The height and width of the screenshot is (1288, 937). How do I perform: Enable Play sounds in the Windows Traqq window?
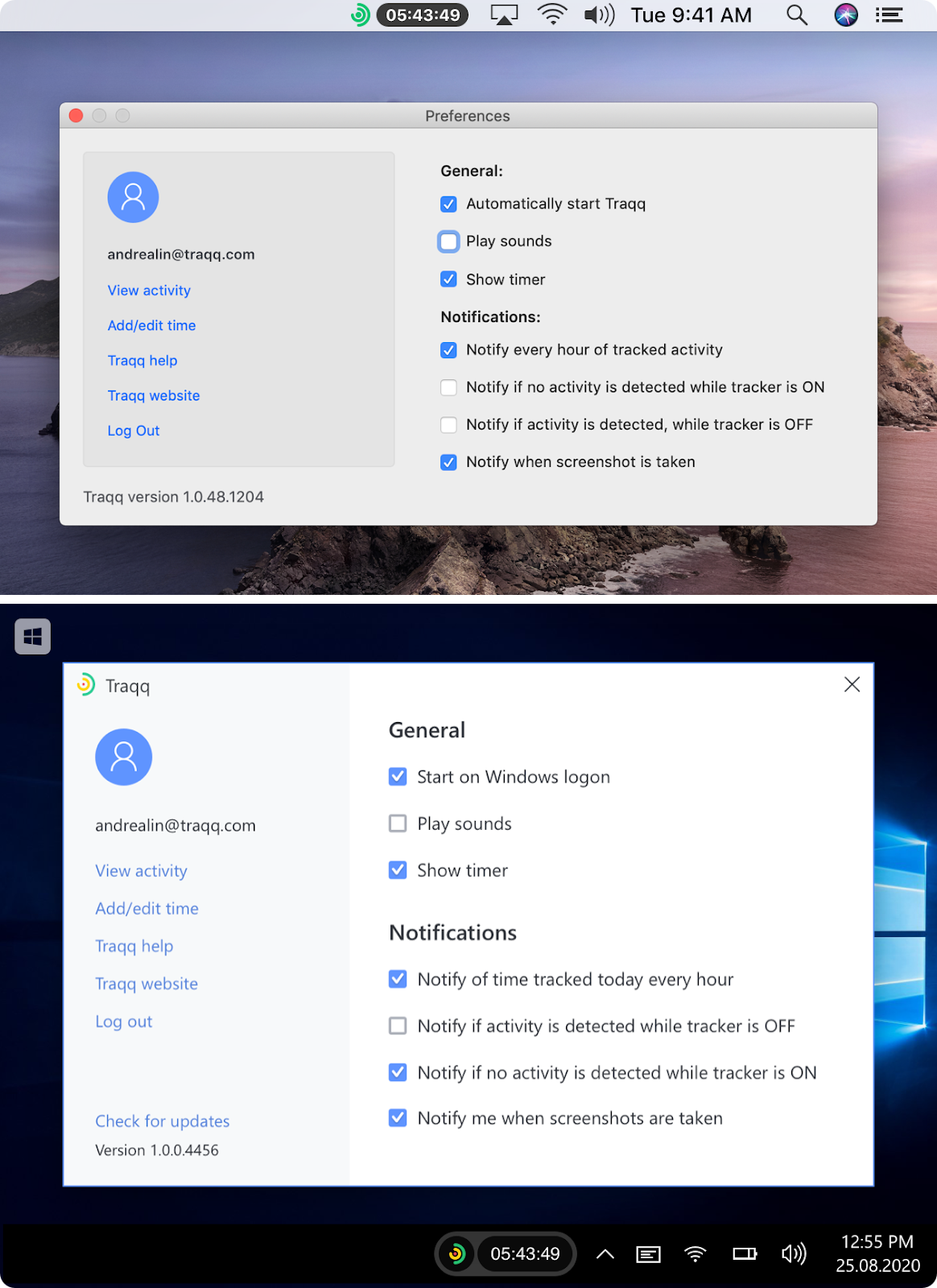coord(398,823)
